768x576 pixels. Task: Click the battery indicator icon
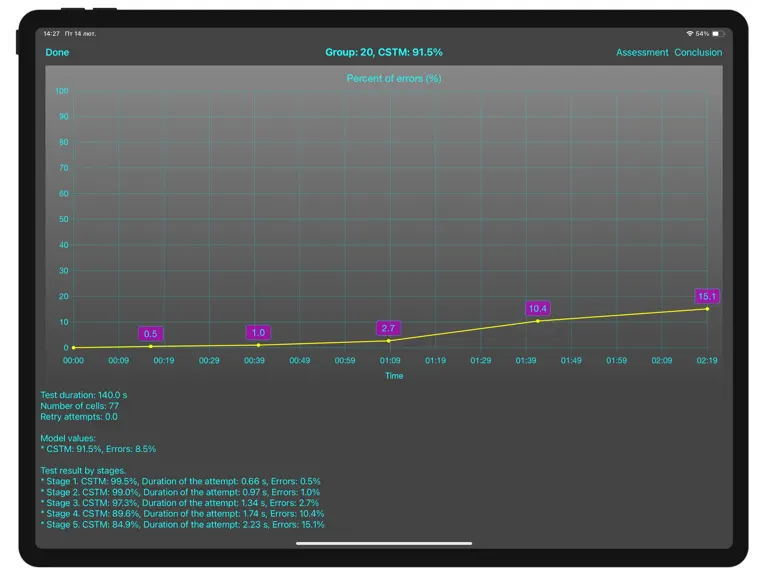click(718, 34)
